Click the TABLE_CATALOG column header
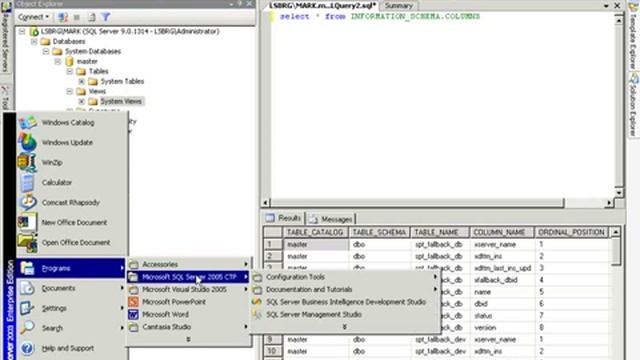 click(x=315, y=232)
